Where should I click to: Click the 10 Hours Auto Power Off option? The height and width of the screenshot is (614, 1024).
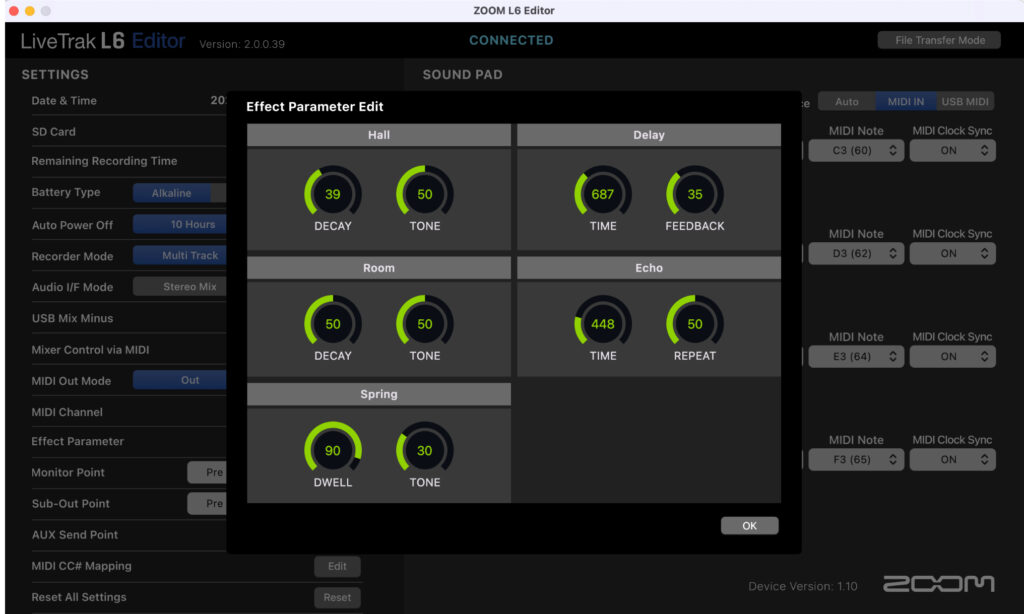tap(180, 224)
